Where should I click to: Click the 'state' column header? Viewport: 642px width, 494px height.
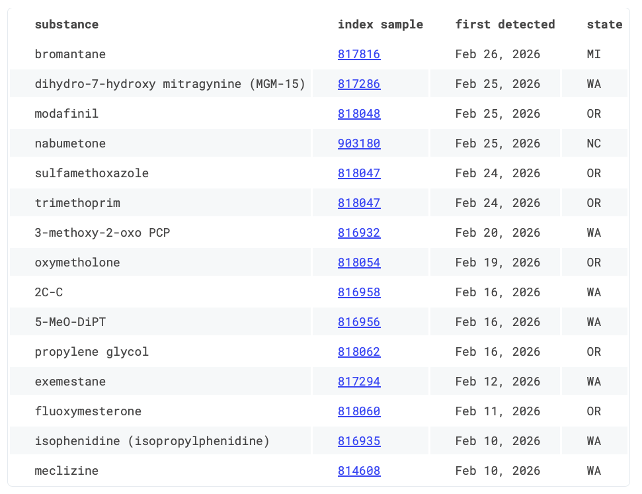(603, 24)
